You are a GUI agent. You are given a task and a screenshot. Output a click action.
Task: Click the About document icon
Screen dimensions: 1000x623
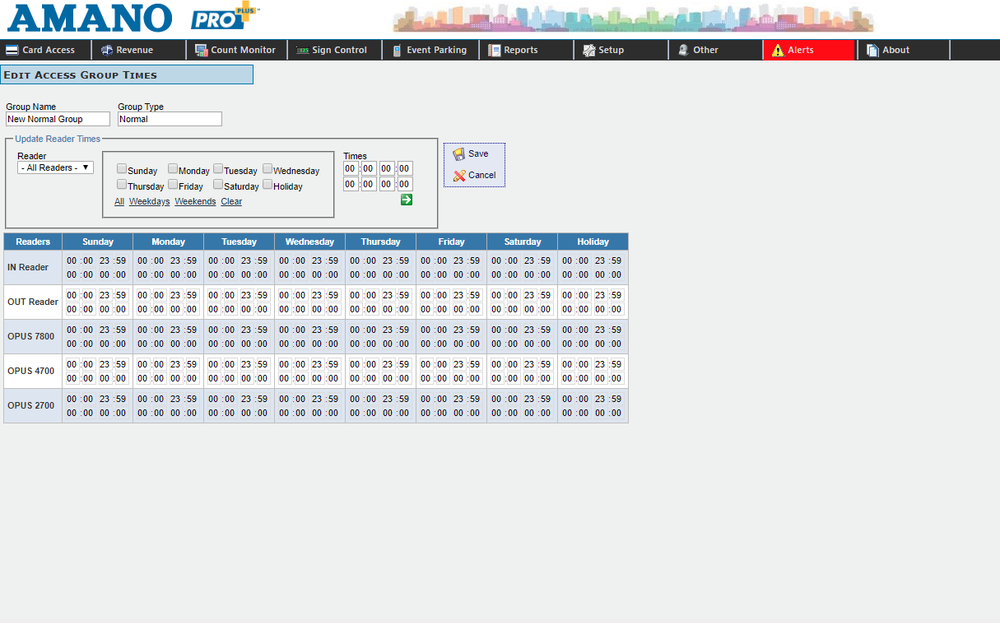click(872, 50)
